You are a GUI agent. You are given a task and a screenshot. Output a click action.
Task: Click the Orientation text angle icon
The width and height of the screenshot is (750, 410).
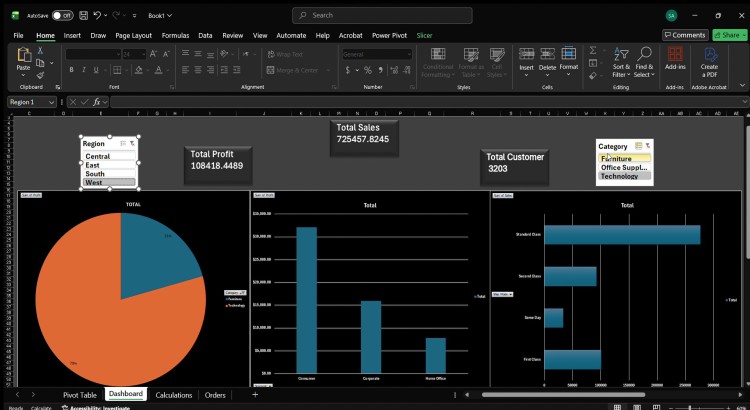coord(224,54)
